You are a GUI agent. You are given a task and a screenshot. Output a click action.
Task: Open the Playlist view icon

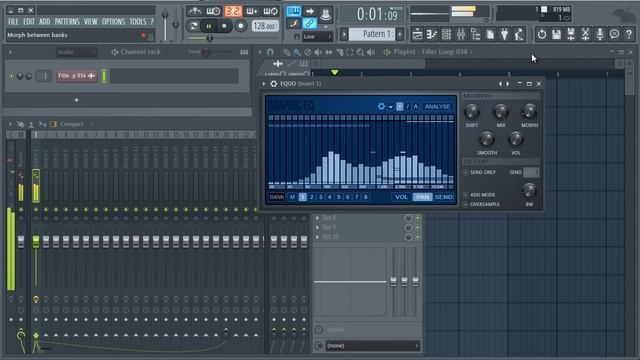point(417,35)
